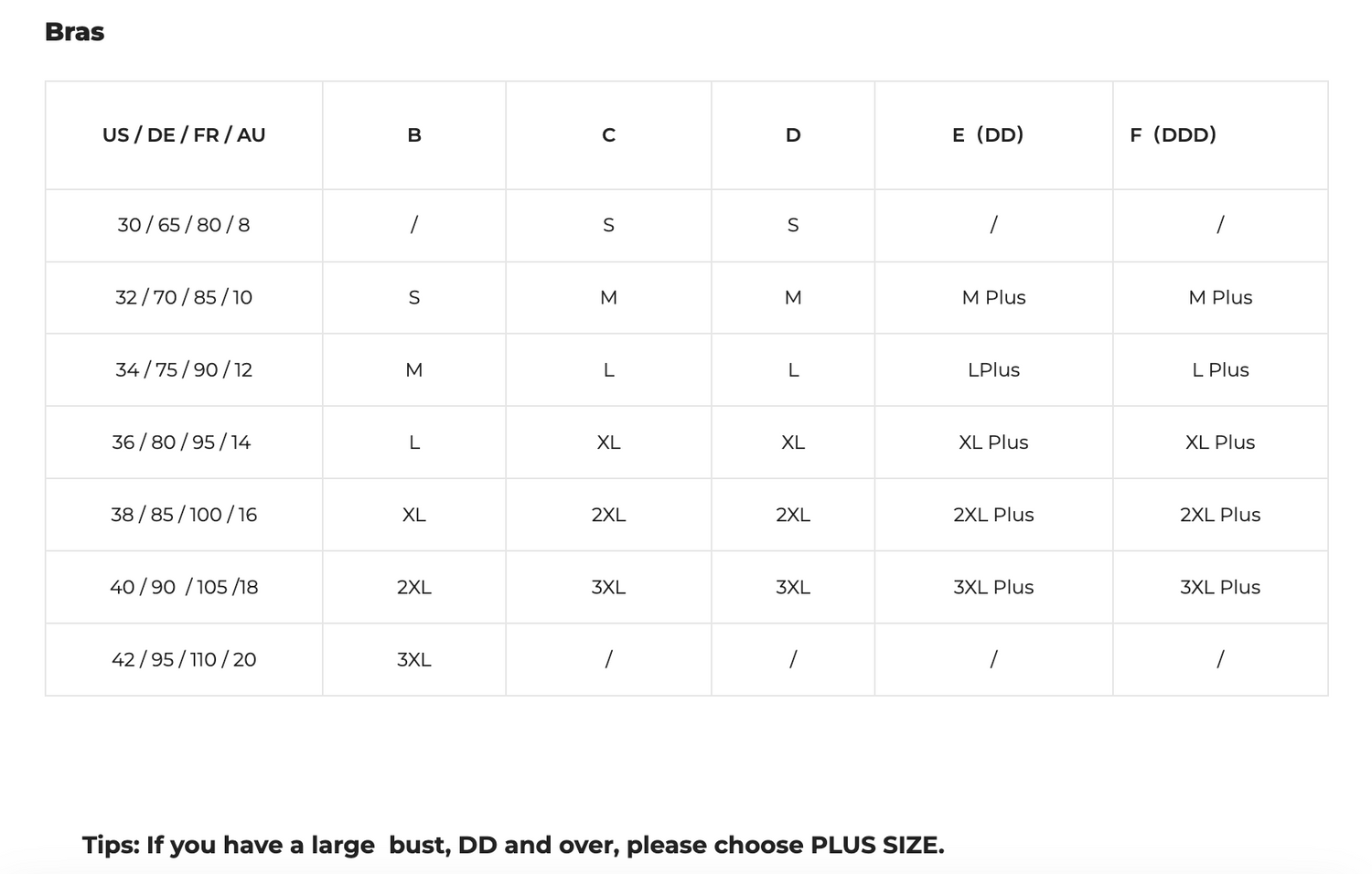
Task: Click the LPlus cell under E (DD)
Action: (x=993, y=369)
